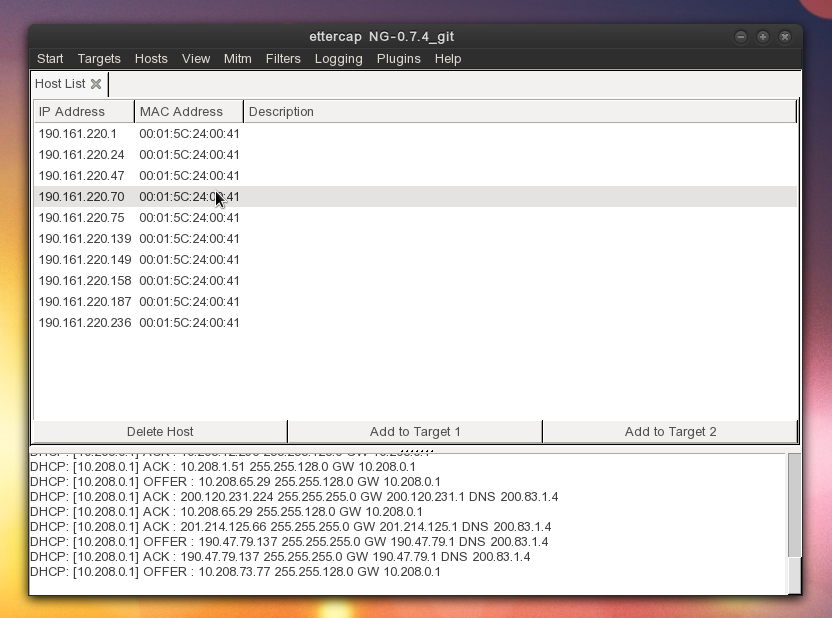Click MAC address in 190.161.220.236 row
Image resolution: width=832 pixels, height=618 pixels.
189,323
